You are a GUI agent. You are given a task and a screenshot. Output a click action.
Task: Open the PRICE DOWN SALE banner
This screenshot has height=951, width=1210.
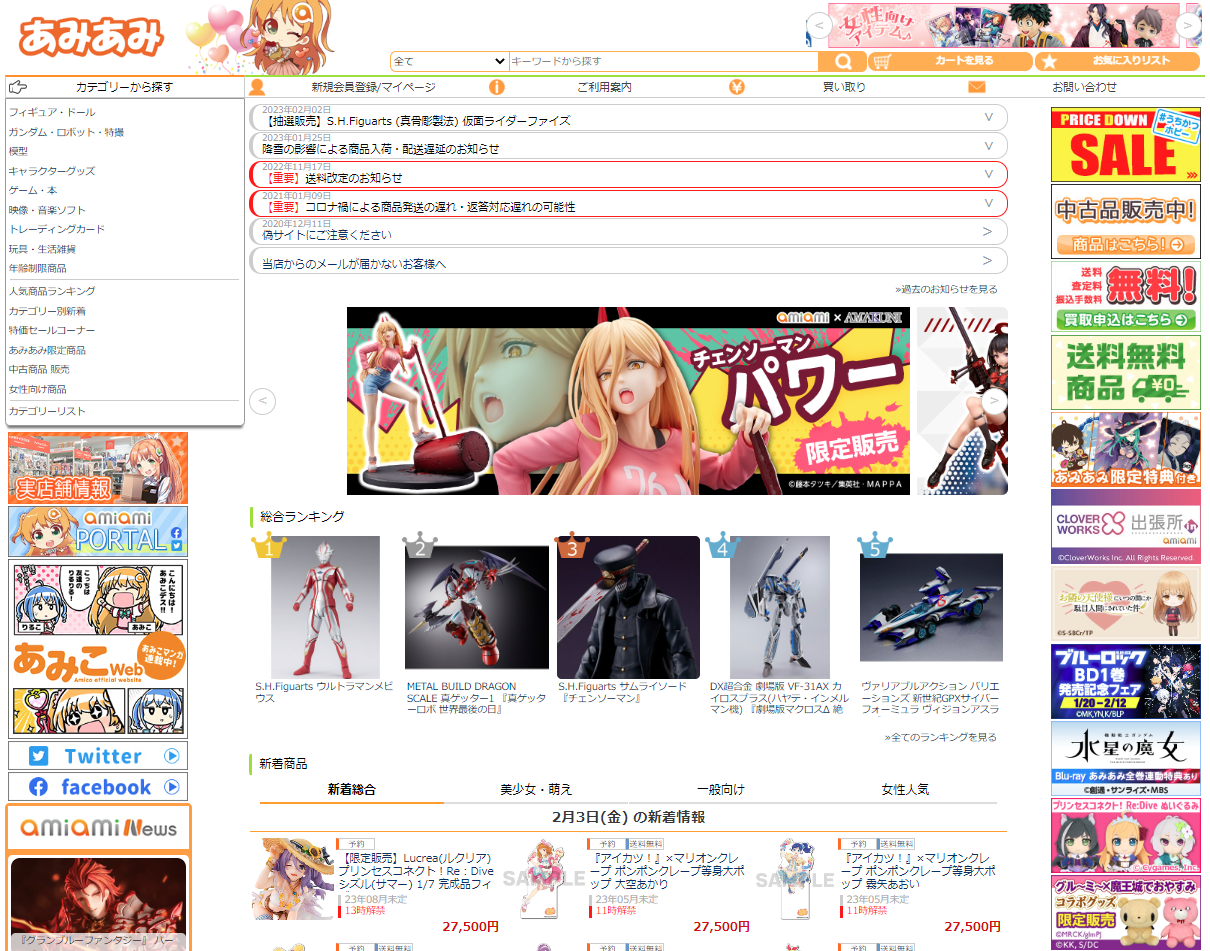(1126, 145)
